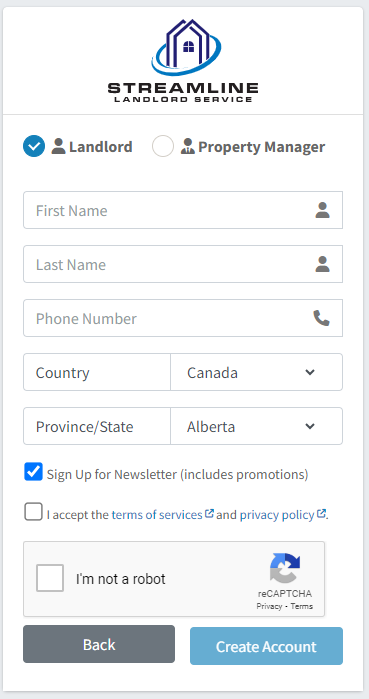Click the person icon beside Landlord
Screen dimensions: 369x699
[x=58, y=146]
